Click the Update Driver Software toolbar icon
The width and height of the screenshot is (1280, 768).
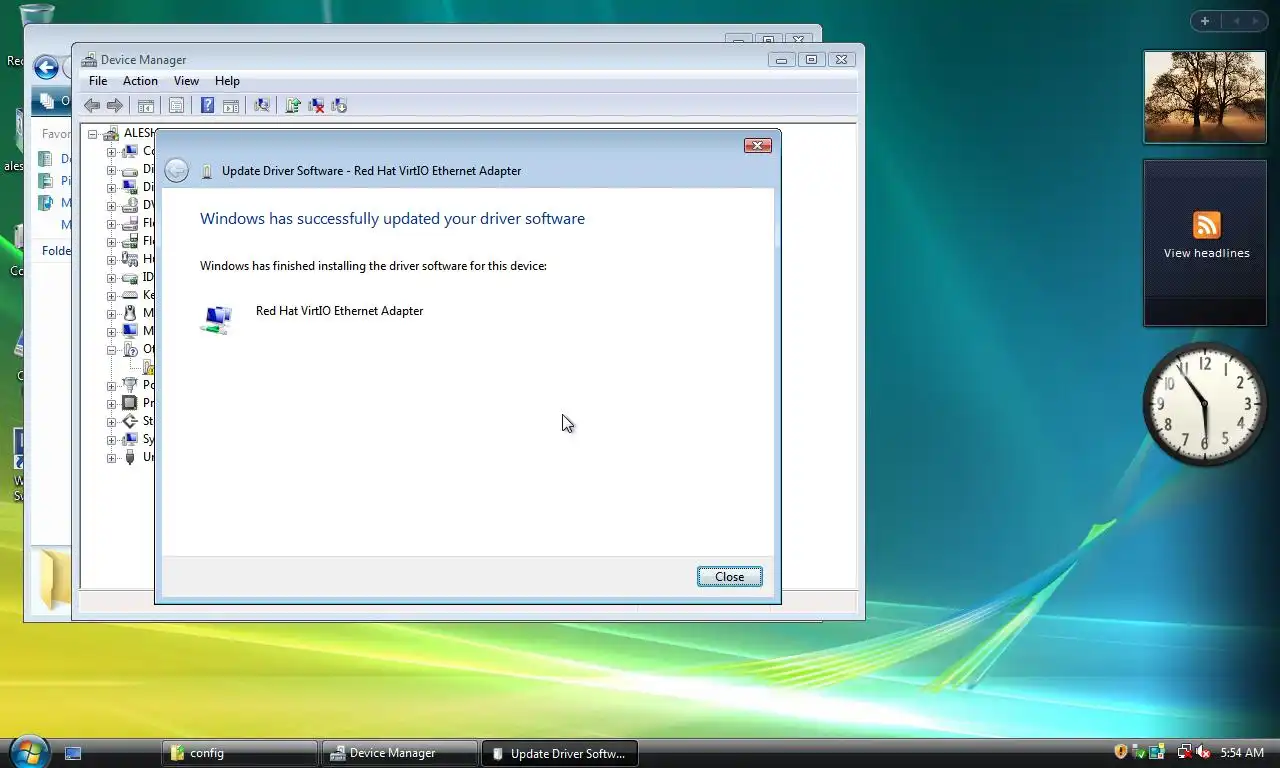coord(293,105)
